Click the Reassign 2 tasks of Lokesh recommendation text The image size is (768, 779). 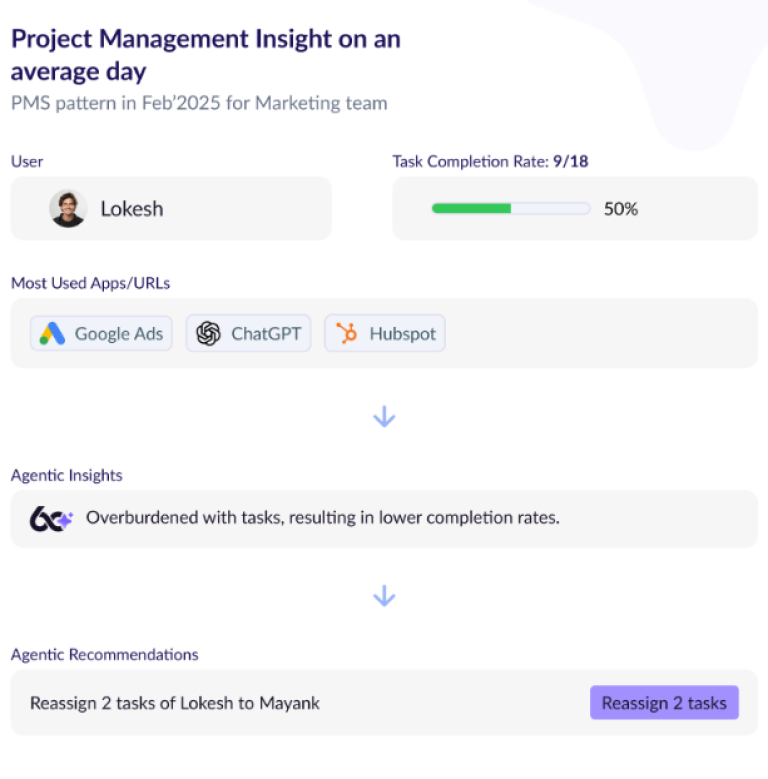click(175, 703)
